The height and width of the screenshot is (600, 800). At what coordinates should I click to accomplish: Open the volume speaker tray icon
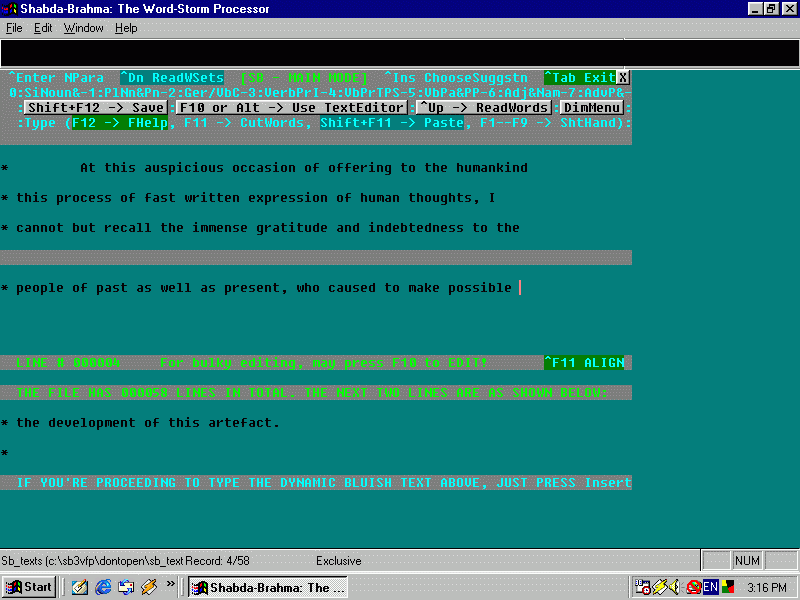click(x=674, y=587)
